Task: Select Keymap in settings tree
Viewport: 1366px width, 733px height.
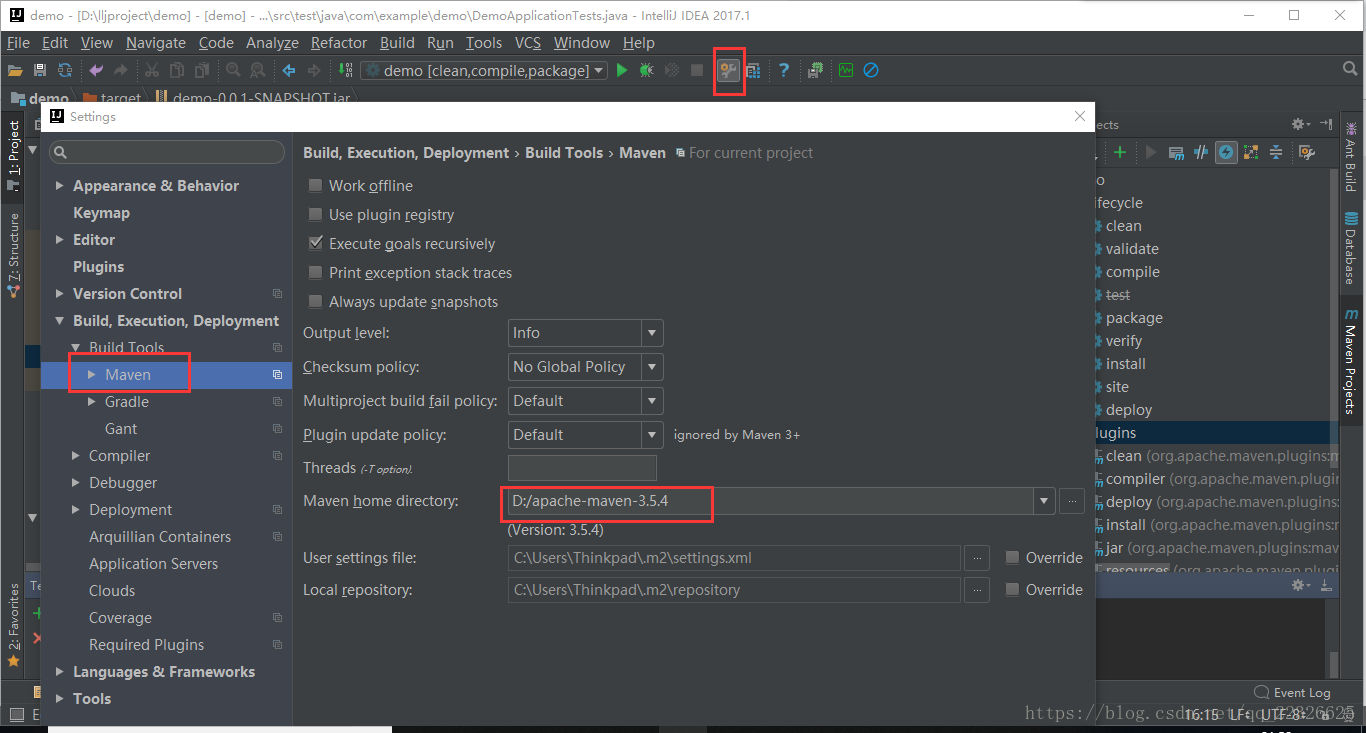Action: [101, 213]
